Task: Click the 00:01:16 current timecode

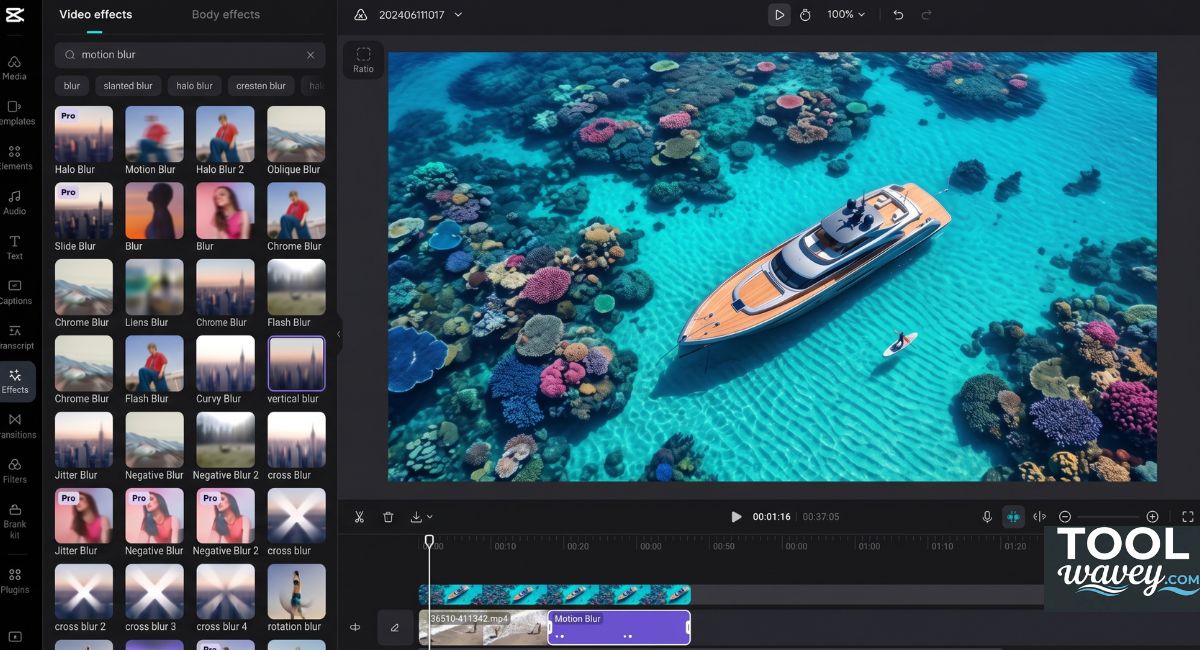Action: (772, 517)
